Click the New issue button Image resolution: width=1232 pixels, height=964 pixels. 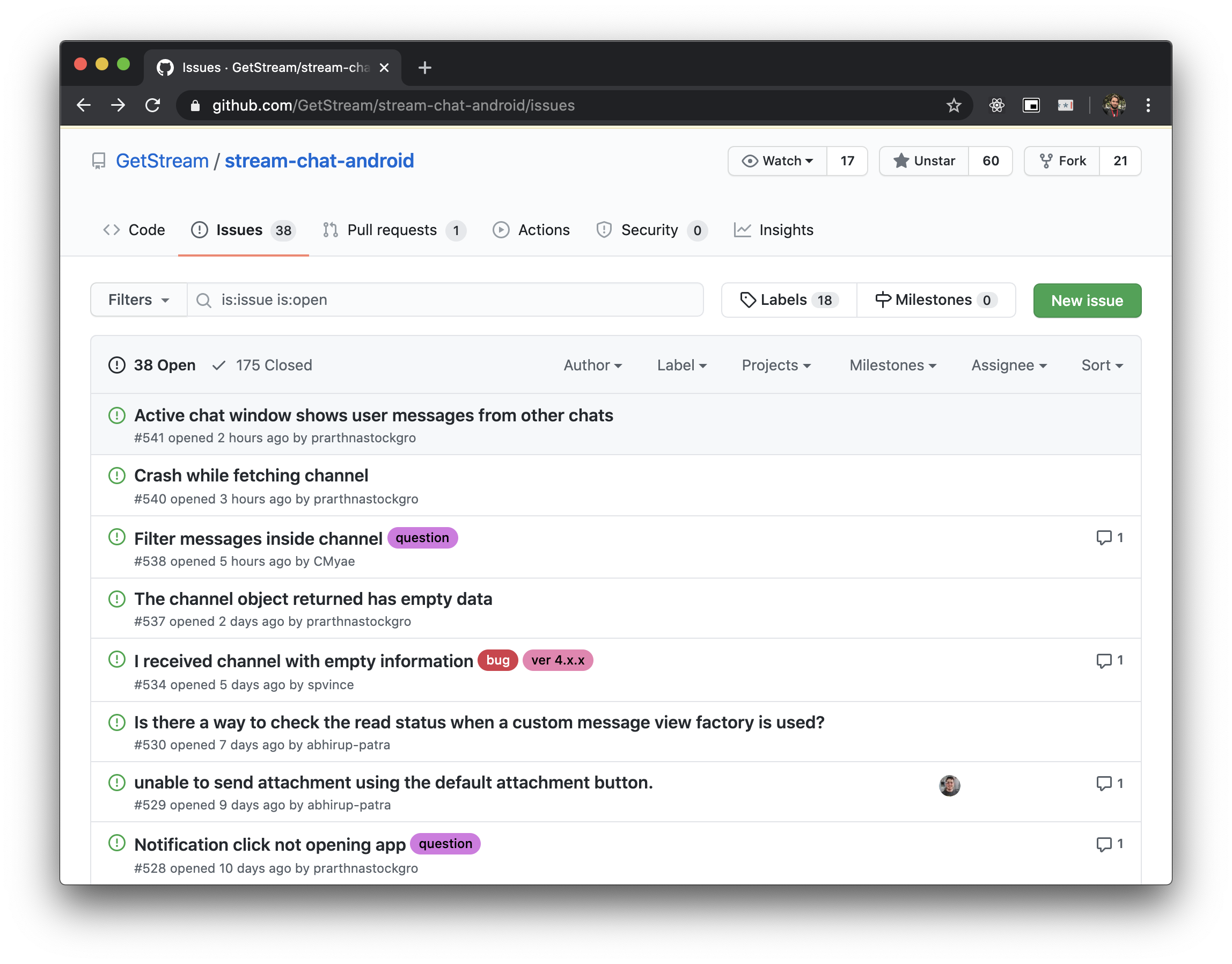point(1088,300)
